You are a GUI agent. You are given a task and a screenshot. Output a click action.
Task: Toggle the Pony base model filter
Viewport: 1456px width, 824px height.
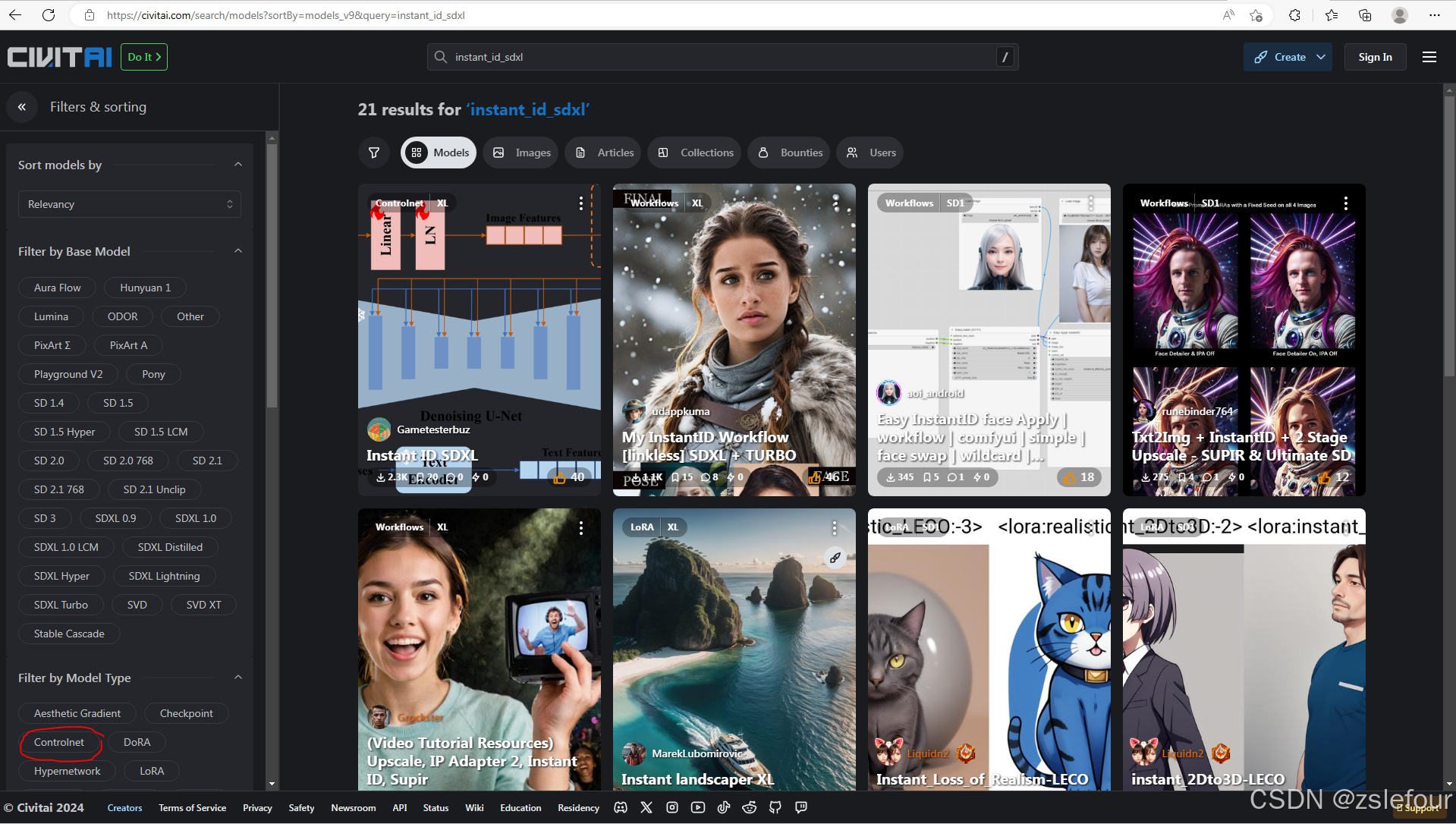tap(153, 374)
